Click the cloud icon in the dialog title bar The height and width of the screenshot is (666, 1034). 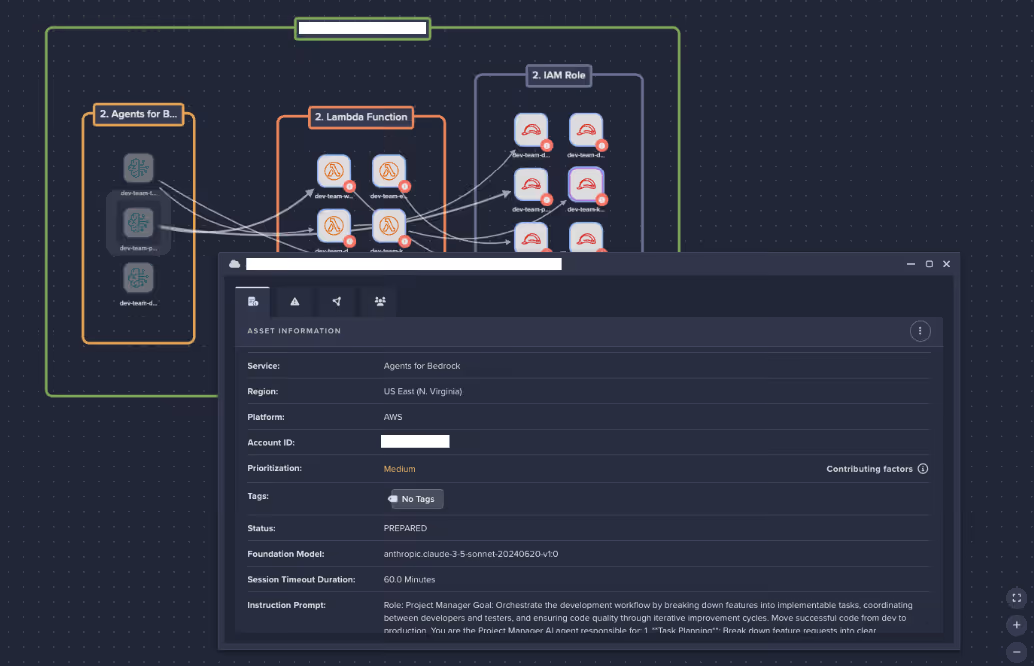pyautogui.click(x=234, y=263)
